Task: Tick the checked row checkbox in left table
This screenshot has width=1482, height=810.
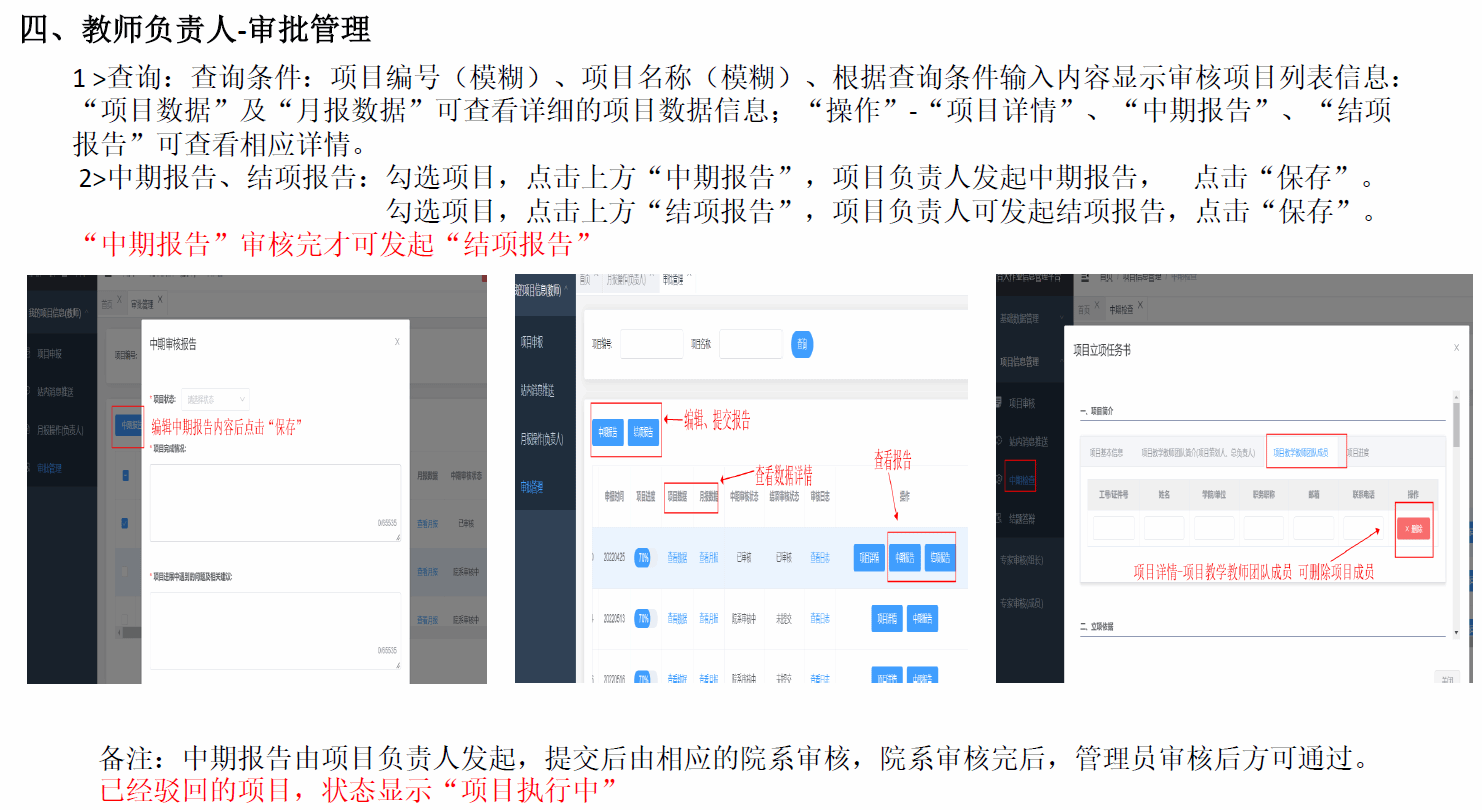Action: pyautogui.click(x=125, y=522)
